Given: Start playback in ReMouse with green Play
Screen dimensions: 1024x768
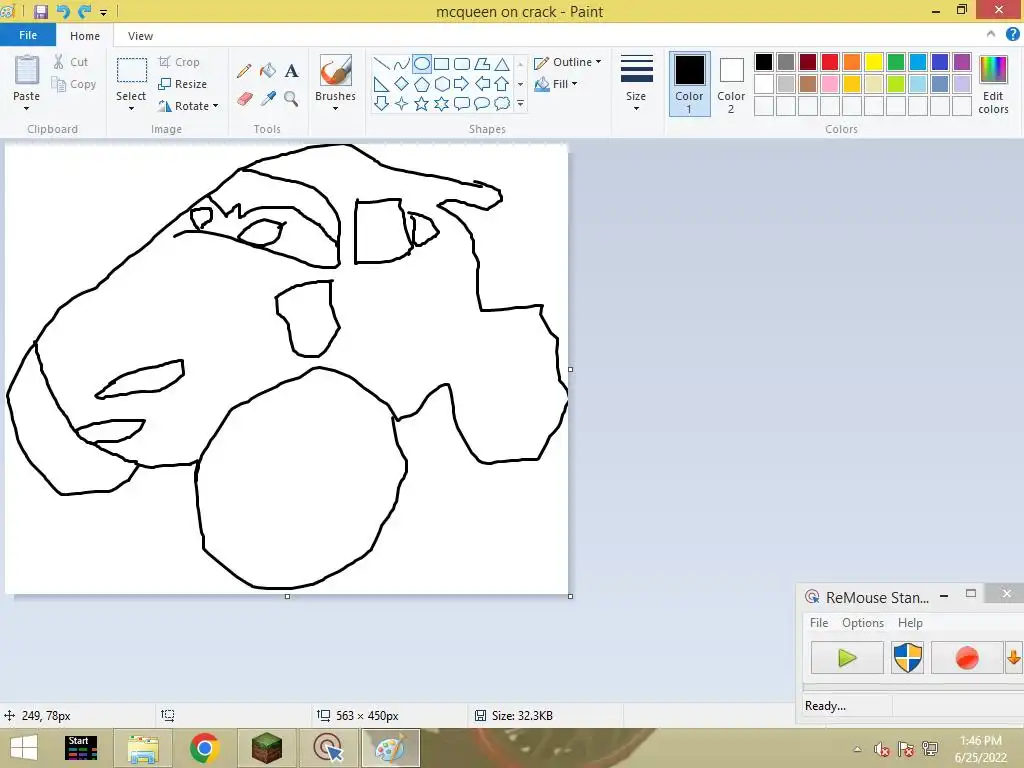Looking at the screenshot, I should point(847,658).
